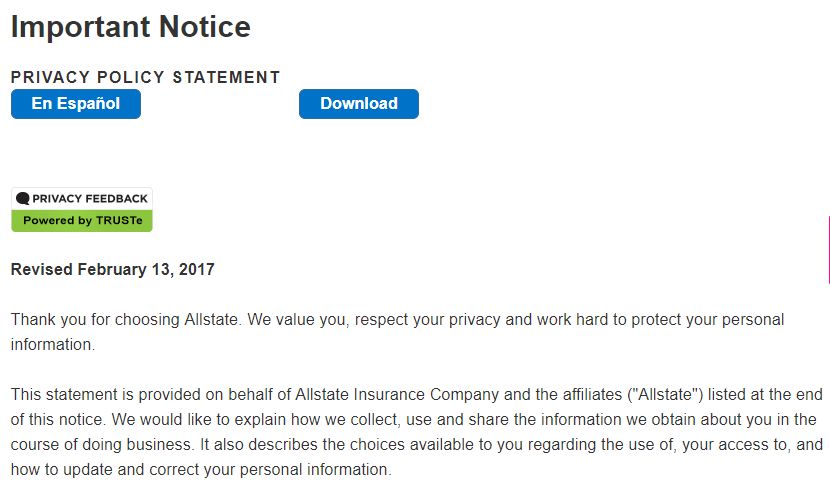Click the PRIVACY FEEDBACK label text

pyautogui.click(x=90, y=198)
